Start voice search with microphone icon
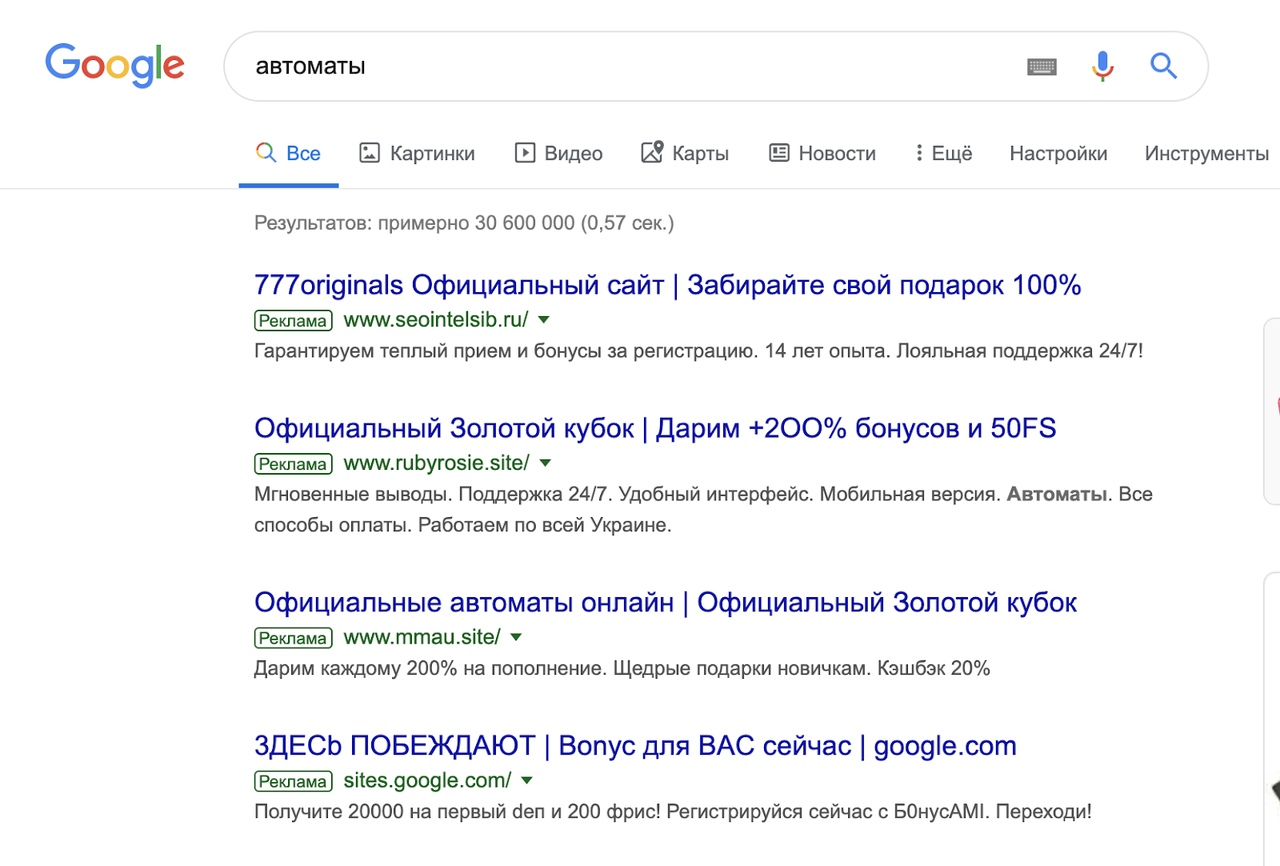The image size is (1280, 866). point(1102,67)
